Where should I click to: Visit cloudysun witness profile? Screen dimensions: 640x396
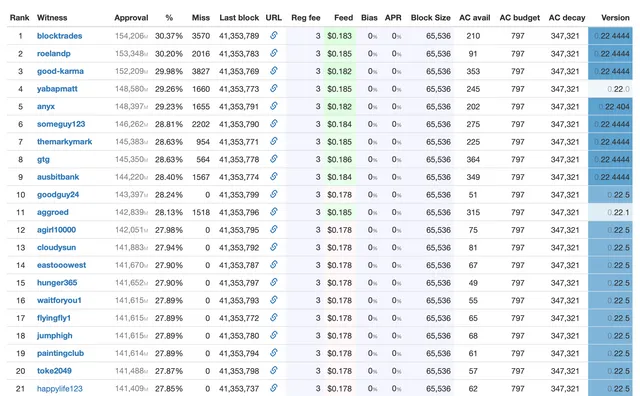[56, 247]
